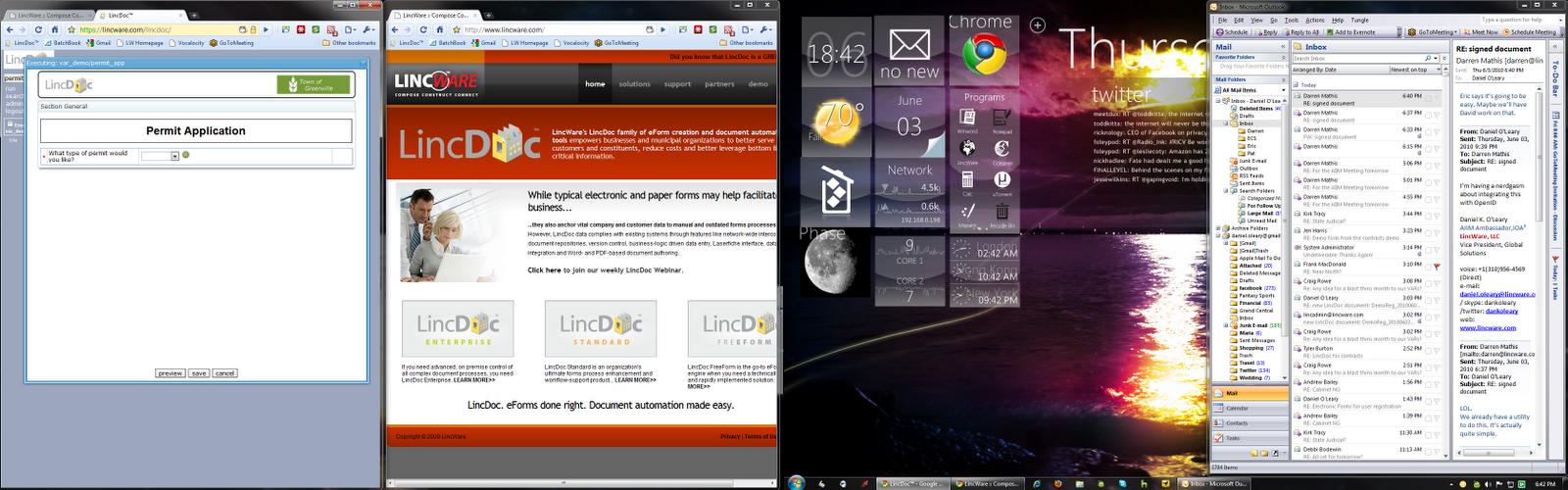Image resolution: width=1568 pixels, height=490 pixels.
Task: Open the page menu in left Chrome window
Action: [x=353, y=29]
